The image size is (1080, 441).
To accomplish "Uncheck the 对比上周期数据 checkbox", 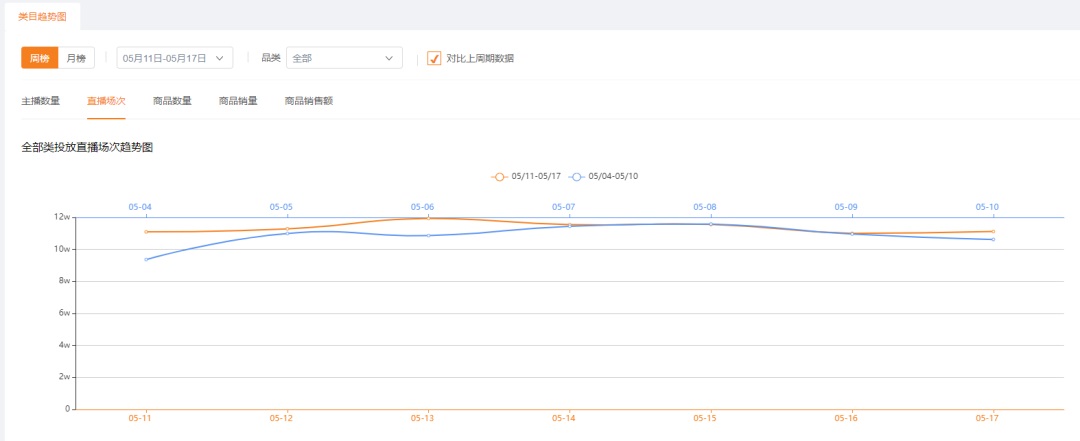I will (434, 59).
